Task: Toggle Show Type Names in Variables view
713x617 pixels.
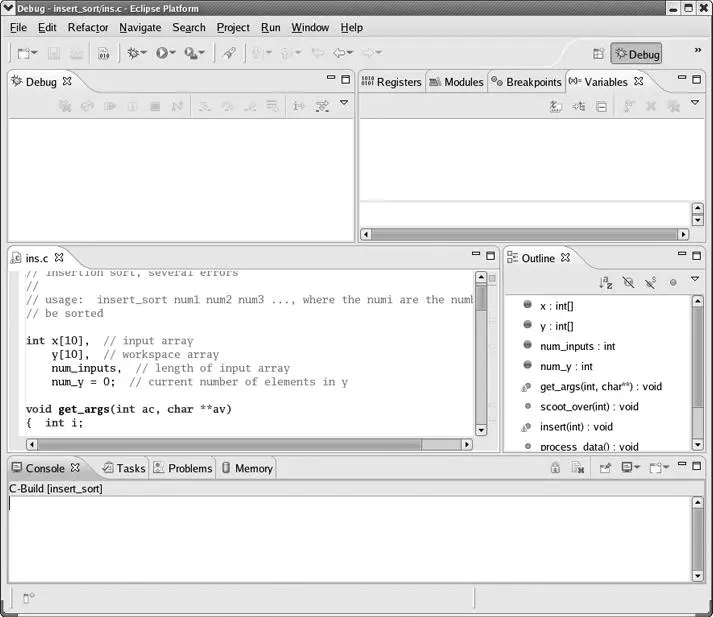Action: [555, 106]
